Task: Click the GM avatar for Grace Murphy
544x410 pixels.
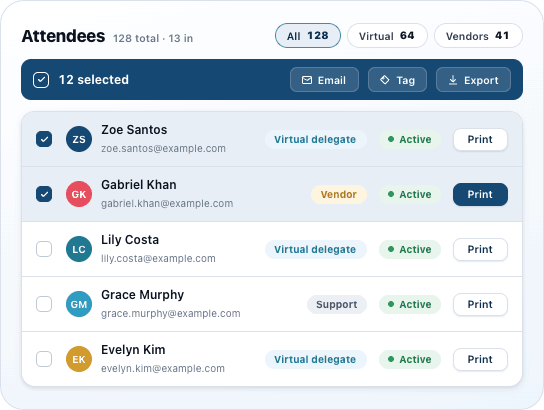Action: tap(79, 304)
